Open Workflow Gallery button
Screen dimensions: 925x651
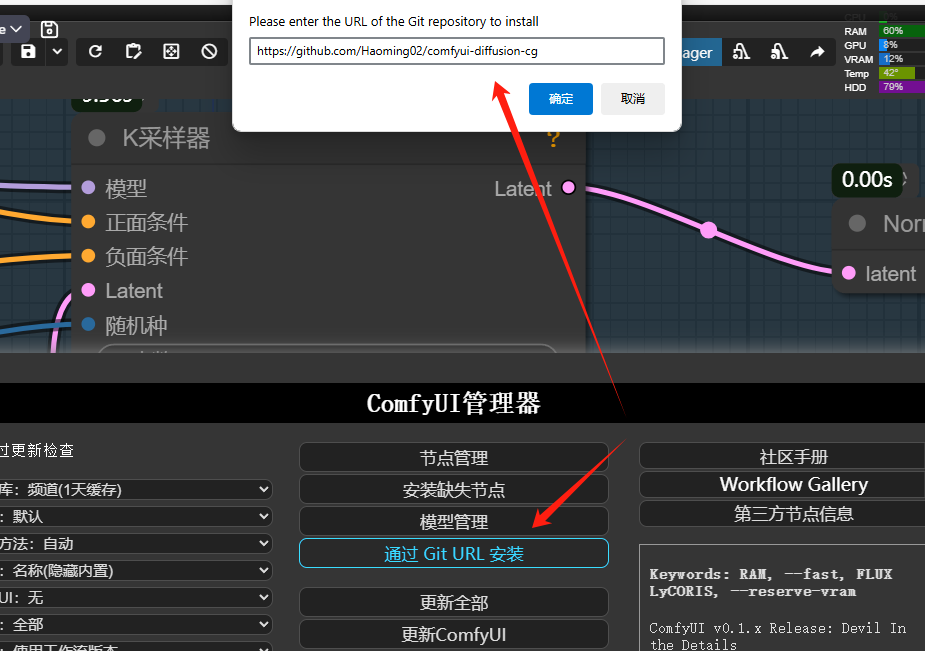pyautogui.click(x=782, y=485)
